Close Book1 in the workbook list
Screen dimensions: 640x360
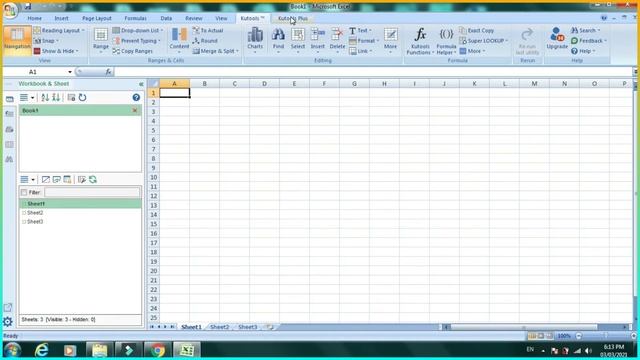135,111
